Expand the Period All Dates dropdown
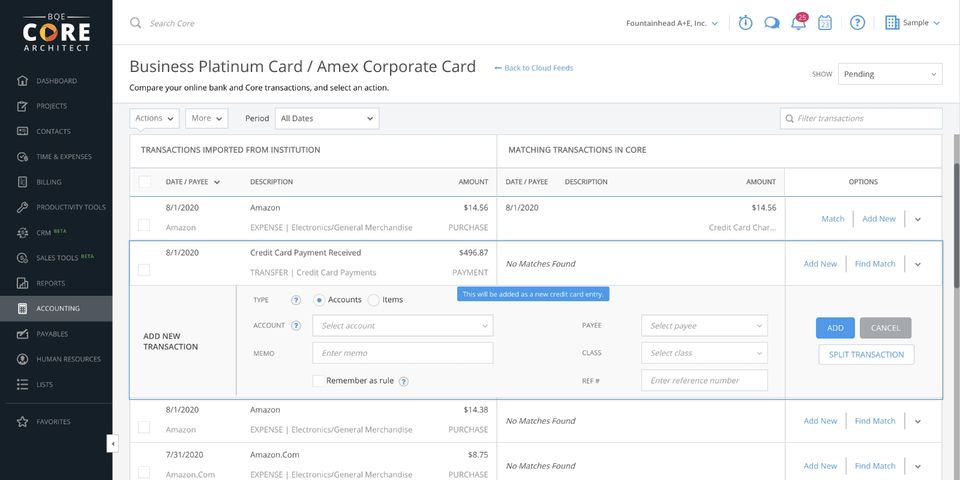 coord(326,118)
